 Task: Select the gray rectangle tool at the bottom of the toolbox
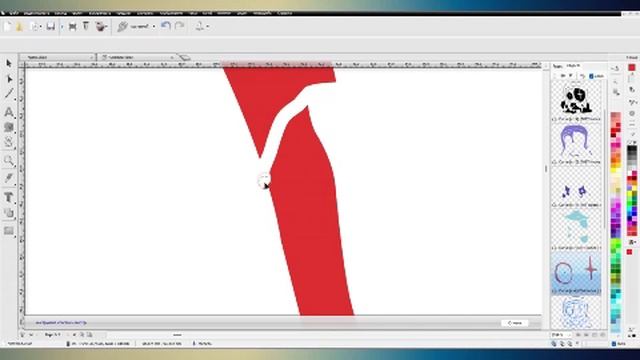(x=9, y=231)
